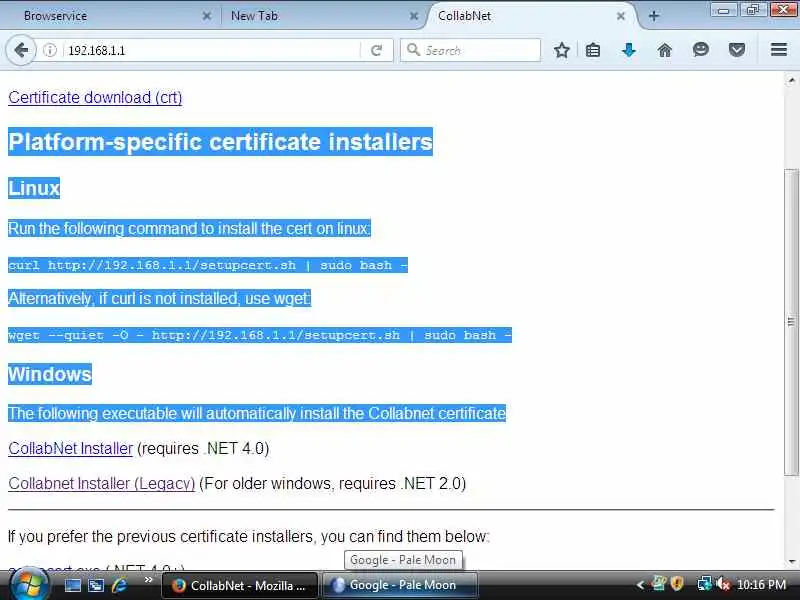Click Platform-specific certificate installers heading
The height and width of the screenshot is (600, 800).
(x=220, y=142)
